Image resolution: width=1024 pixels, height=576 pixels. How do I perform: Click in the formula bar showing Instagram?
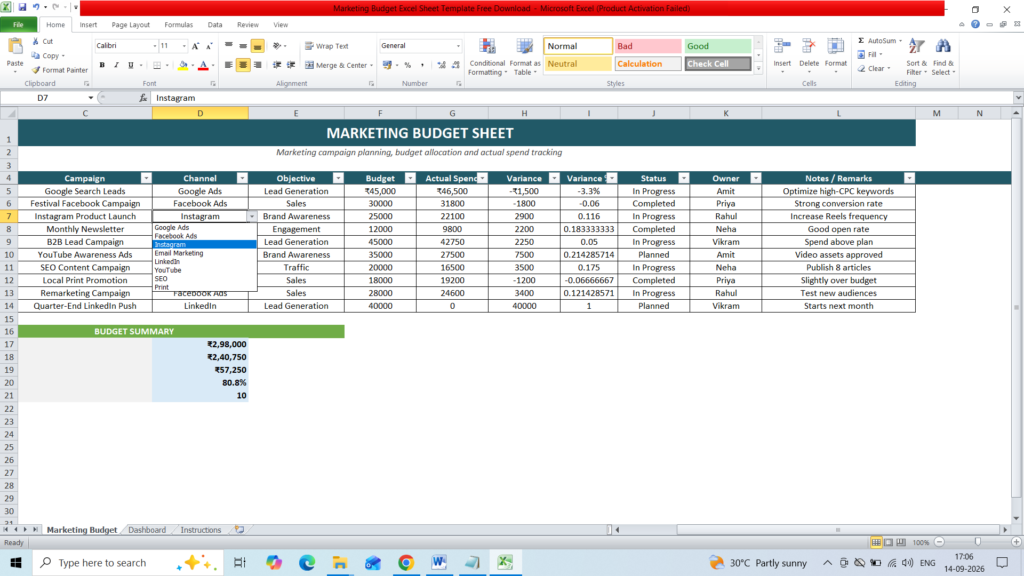click(583, 98)
